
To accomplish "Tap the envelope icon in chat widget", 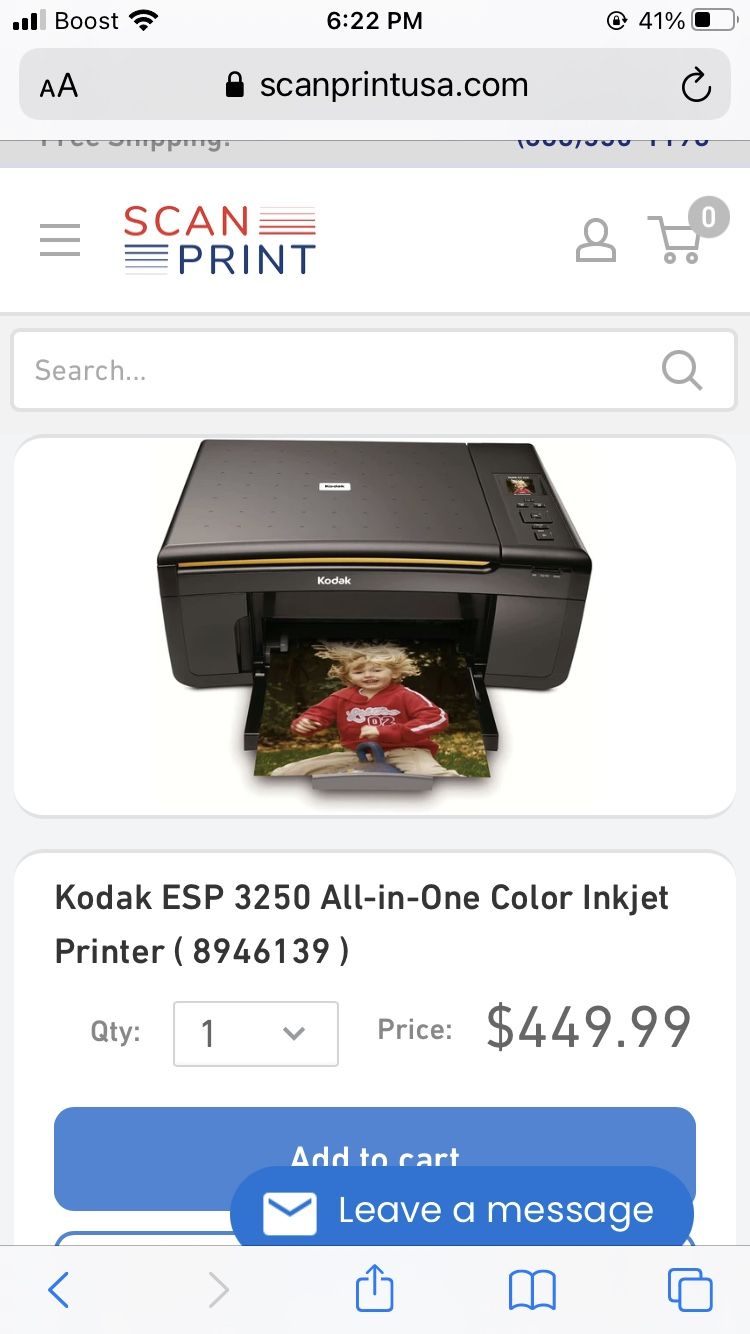I will [290, 1212].
